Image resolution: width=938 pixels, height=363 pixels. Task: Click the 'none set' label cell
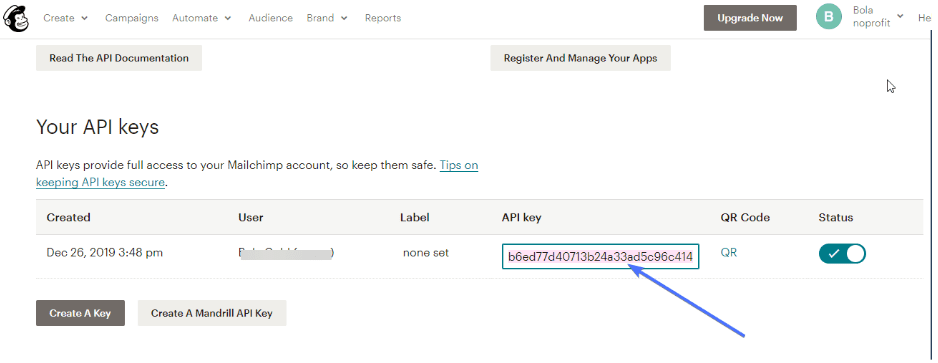click(426, 252)
